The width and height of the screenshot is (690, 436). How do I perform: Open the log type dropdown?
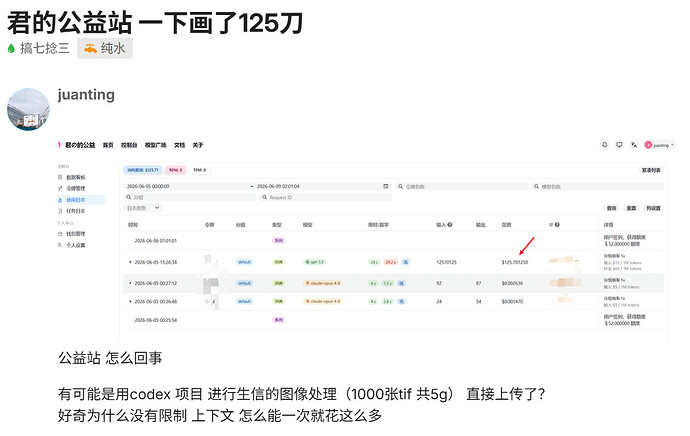[x=144, y=208]
